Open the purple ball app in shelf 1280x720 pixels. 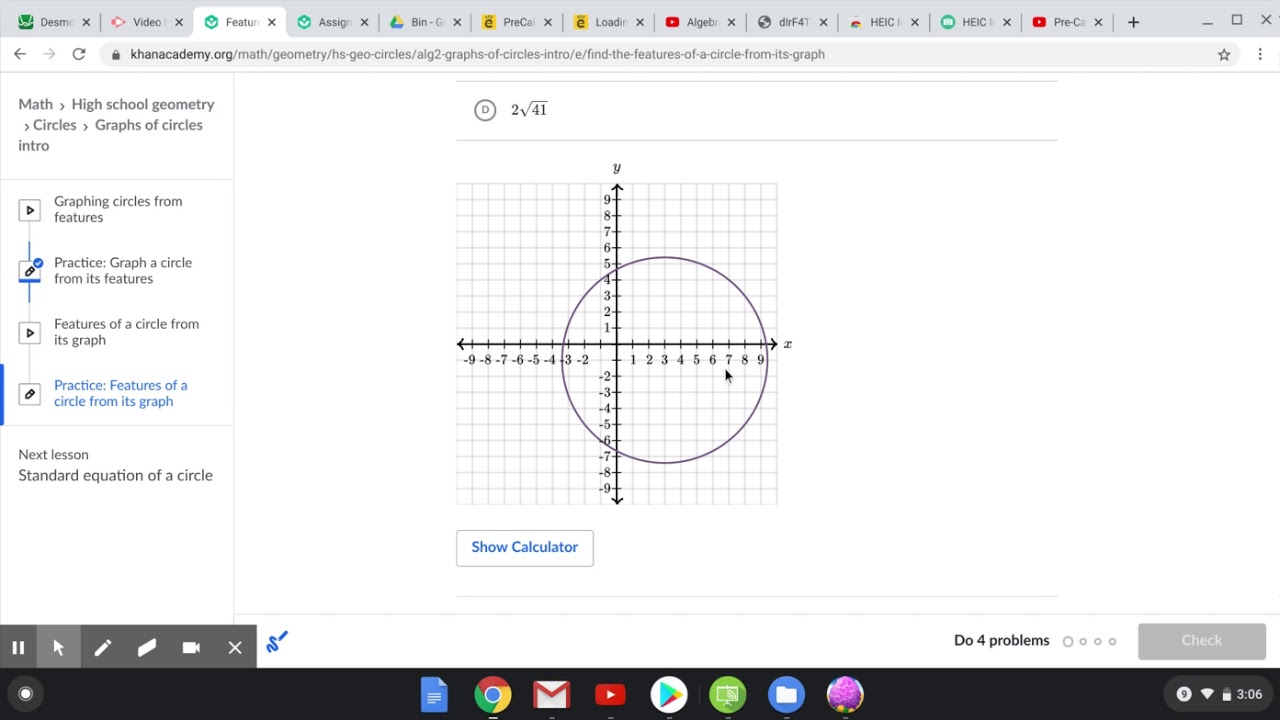click(845, 694)
